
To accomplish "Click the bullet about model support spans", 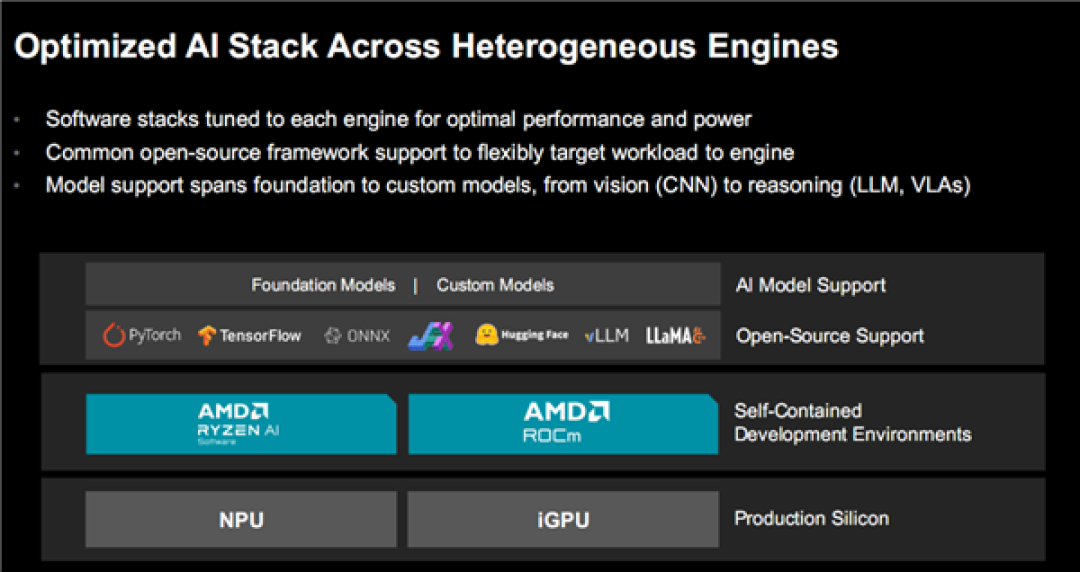I will pyautogui.click(x=508, y=185).
